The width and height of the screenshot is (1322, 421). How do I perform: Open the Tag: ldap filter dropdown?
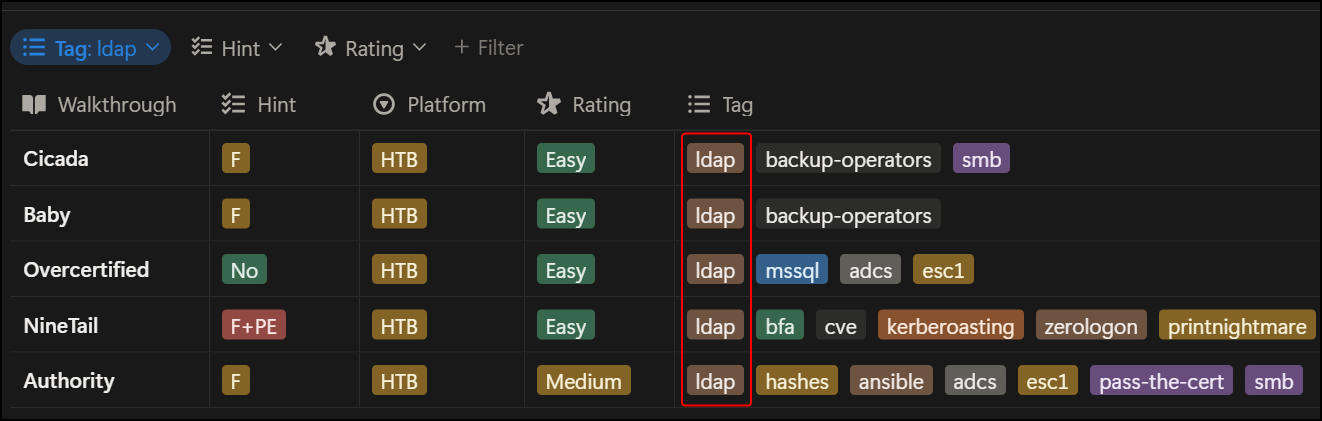pyautogui.click(x=90, y=47)
